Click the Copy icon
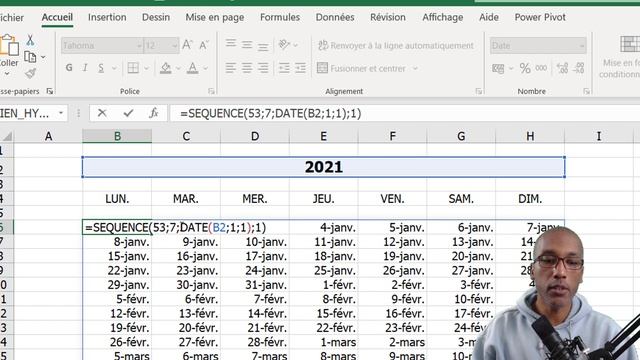The width and height of the screenshot is (640, 360). pyautogui.click(x=30, y=57)
